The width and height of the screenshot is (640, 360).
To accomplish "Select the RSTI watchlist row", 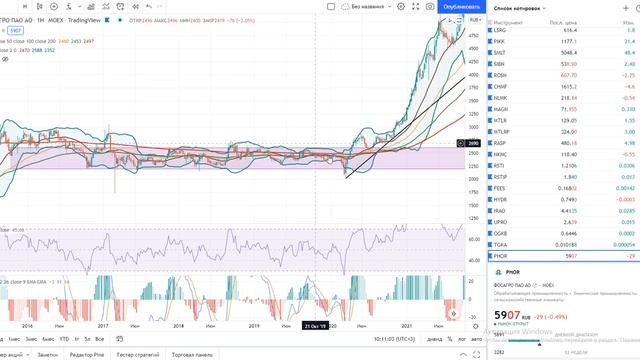I will pos(563,166).
